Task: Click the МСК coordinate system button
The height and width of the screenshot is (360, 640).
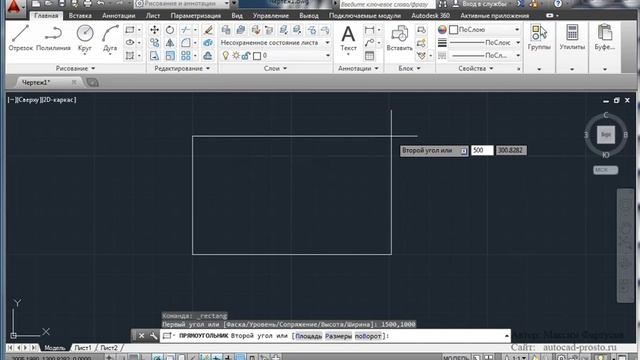Action: point(605,170)
